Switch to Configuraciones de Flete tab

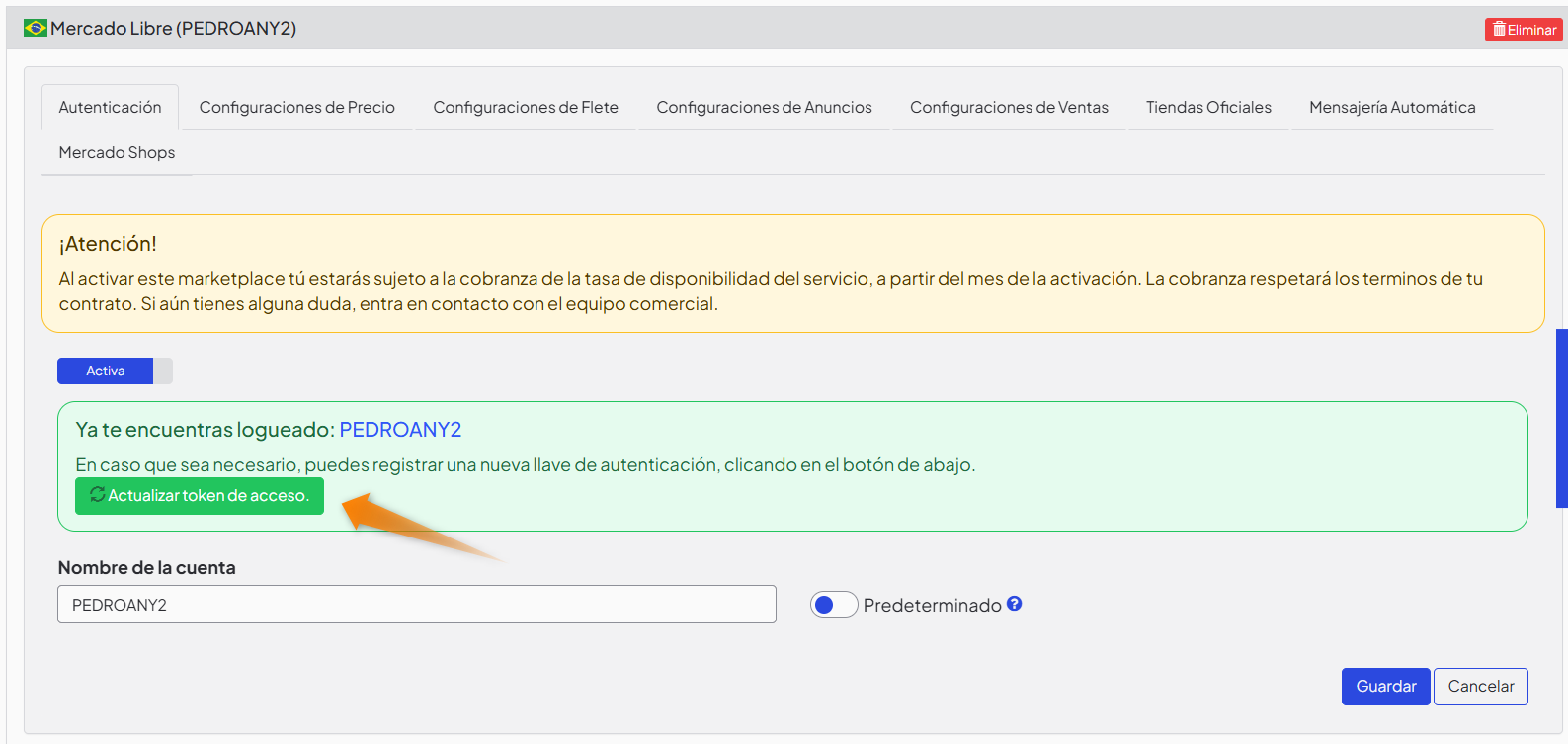pyautogui.click(x=526, y=107)
